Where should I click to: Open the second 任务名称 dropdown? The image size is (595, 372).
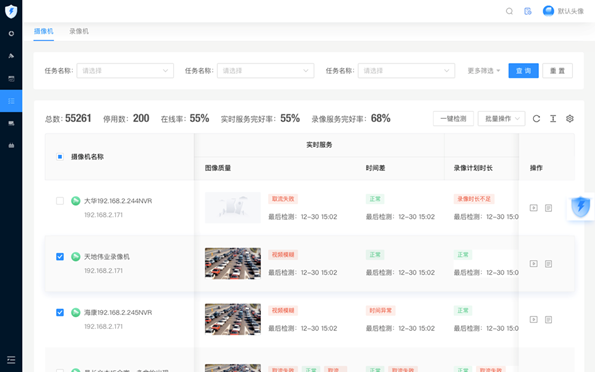click(266, 71)
